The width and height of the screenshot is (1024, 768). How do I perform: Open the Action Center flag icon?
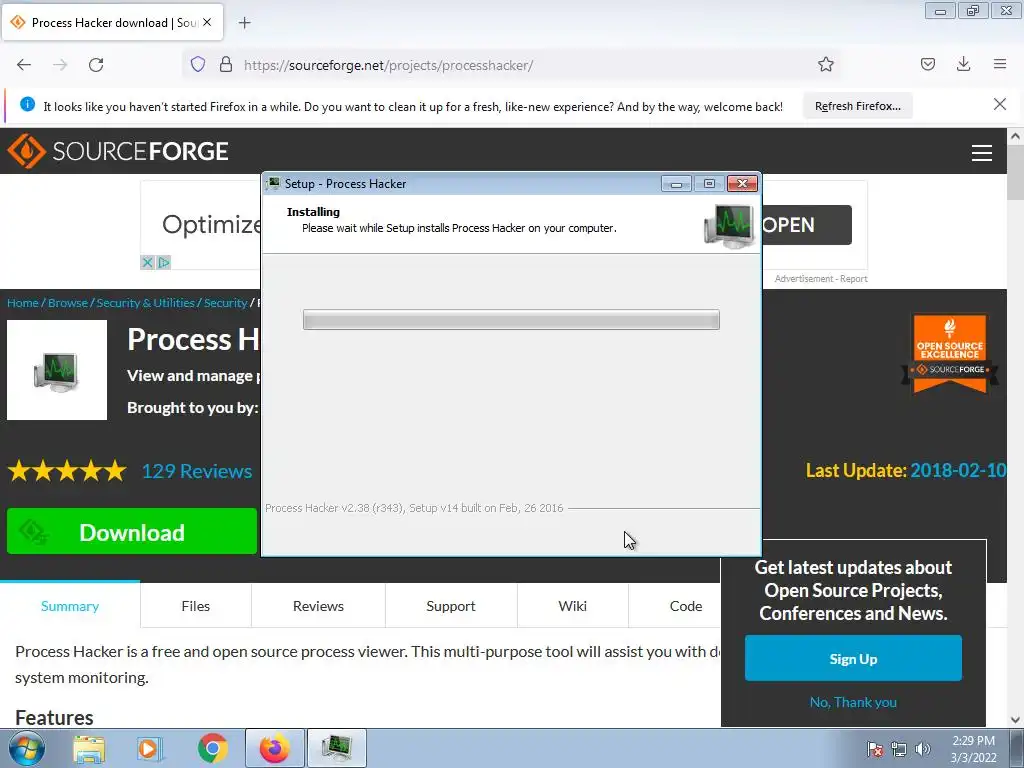(874, 750)
